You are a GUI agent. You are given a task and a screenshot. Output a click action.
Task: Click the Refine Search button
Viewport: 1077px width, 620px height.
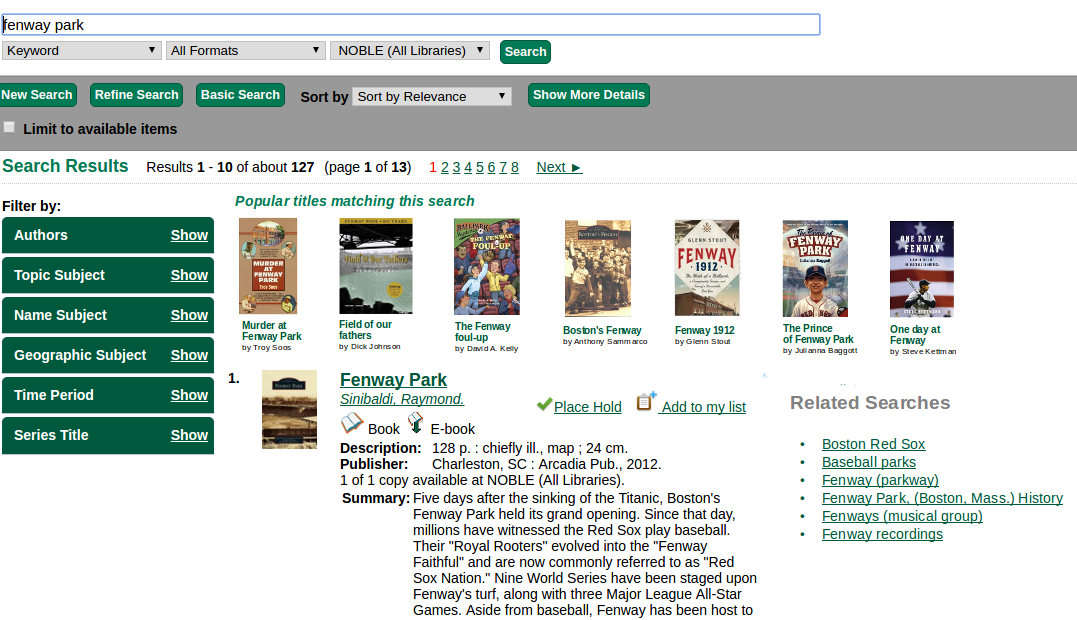tap(137, 95)
